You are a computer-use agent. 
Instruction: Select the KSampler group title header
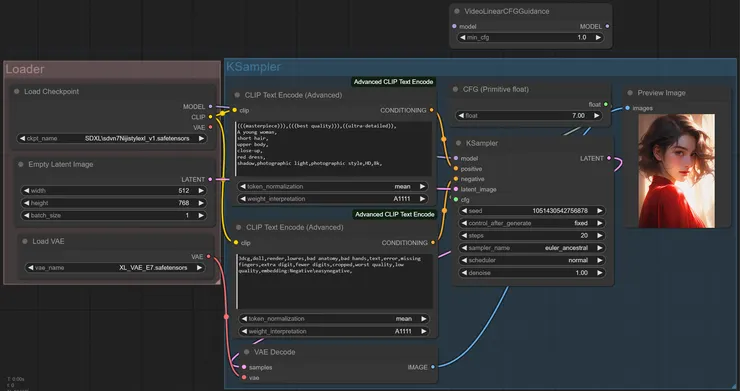(x=254, y=67)
